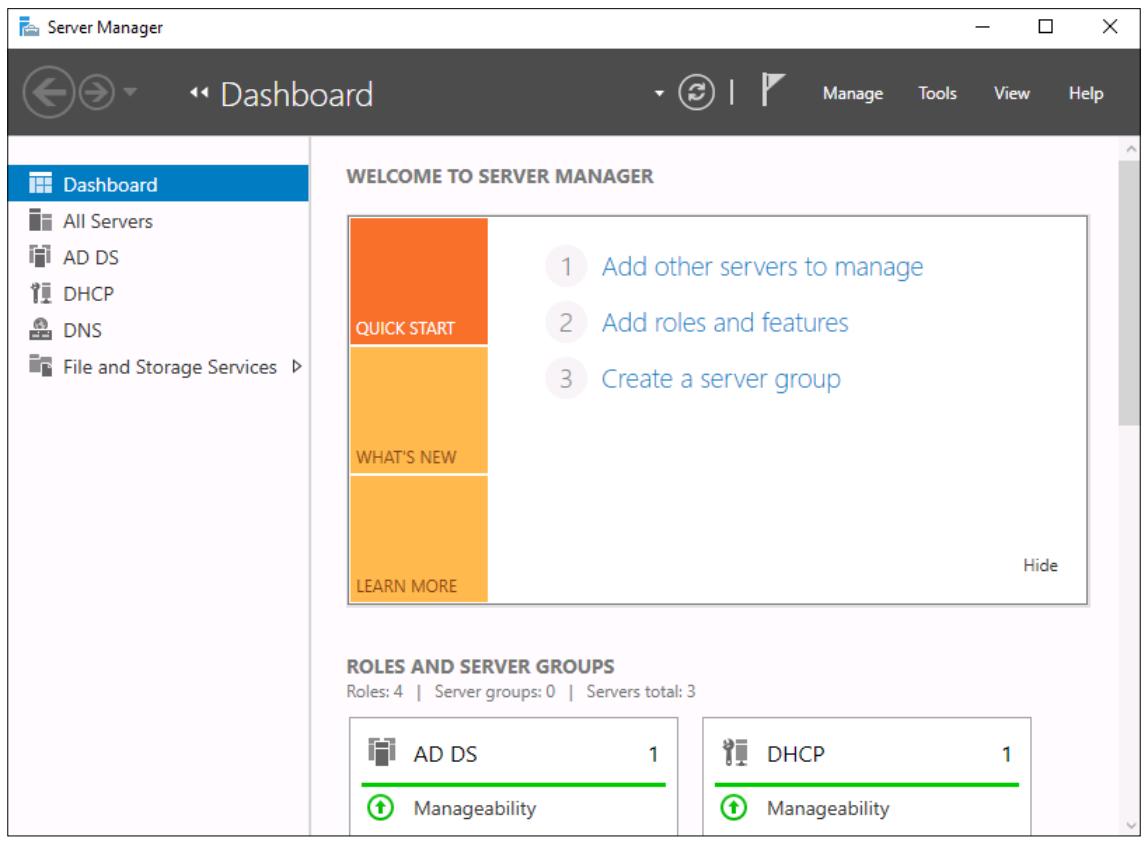1144x842 pixels.
Task: Open File and Storage Services entry
Action: 170,367
